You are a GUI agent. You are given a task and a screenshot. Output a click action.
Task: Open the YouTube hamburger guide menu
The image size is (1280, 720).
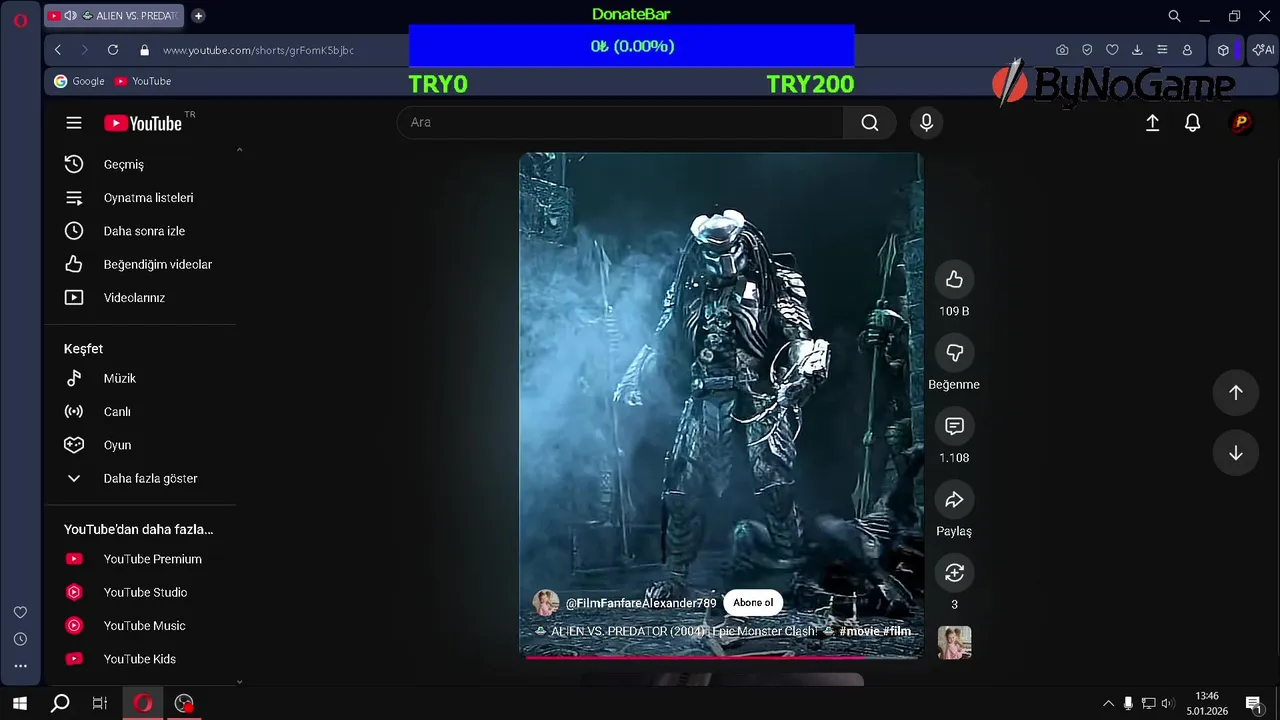coord(74,123)
